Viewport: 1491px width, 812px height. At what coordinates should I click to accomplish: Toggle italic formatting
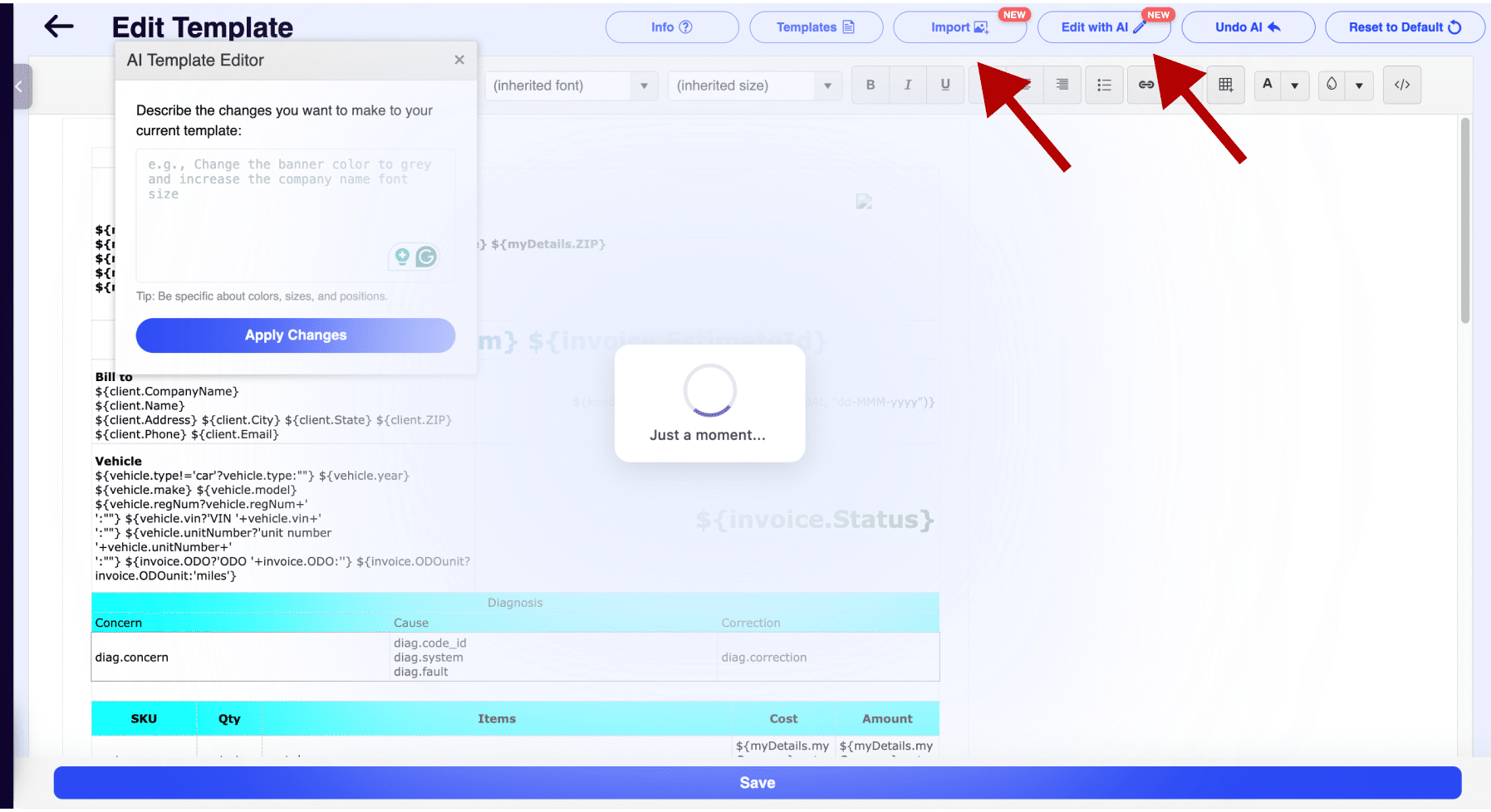point(908,85)
